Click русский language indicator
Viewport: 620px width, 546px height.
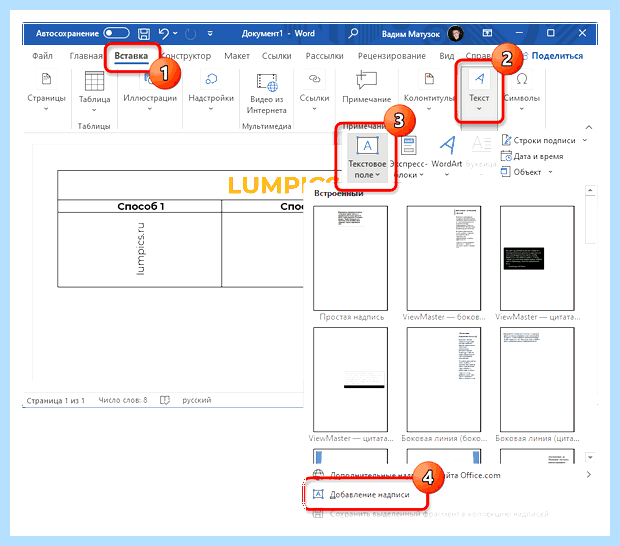point(197,400)
